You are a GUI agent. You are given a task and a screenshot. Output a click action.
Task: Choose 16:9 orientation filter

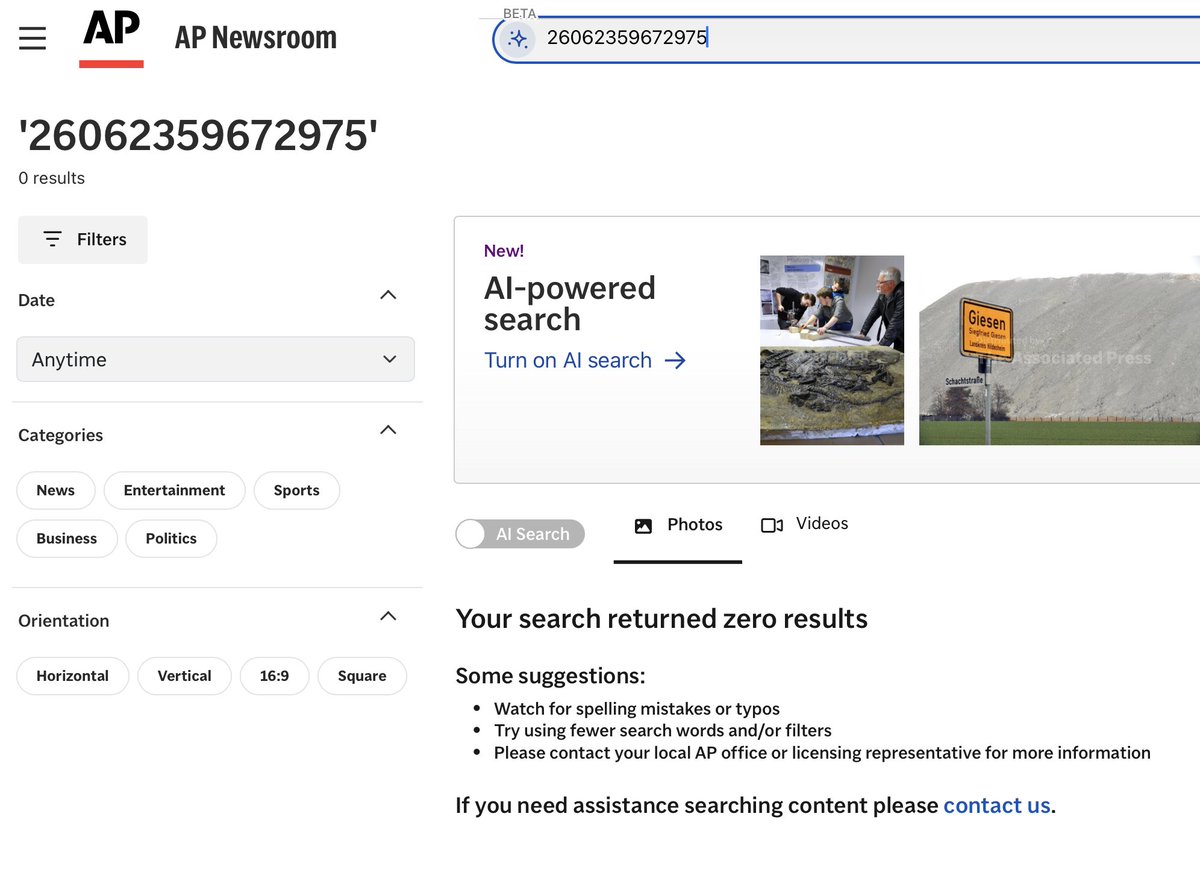click(x=274, y=676)
